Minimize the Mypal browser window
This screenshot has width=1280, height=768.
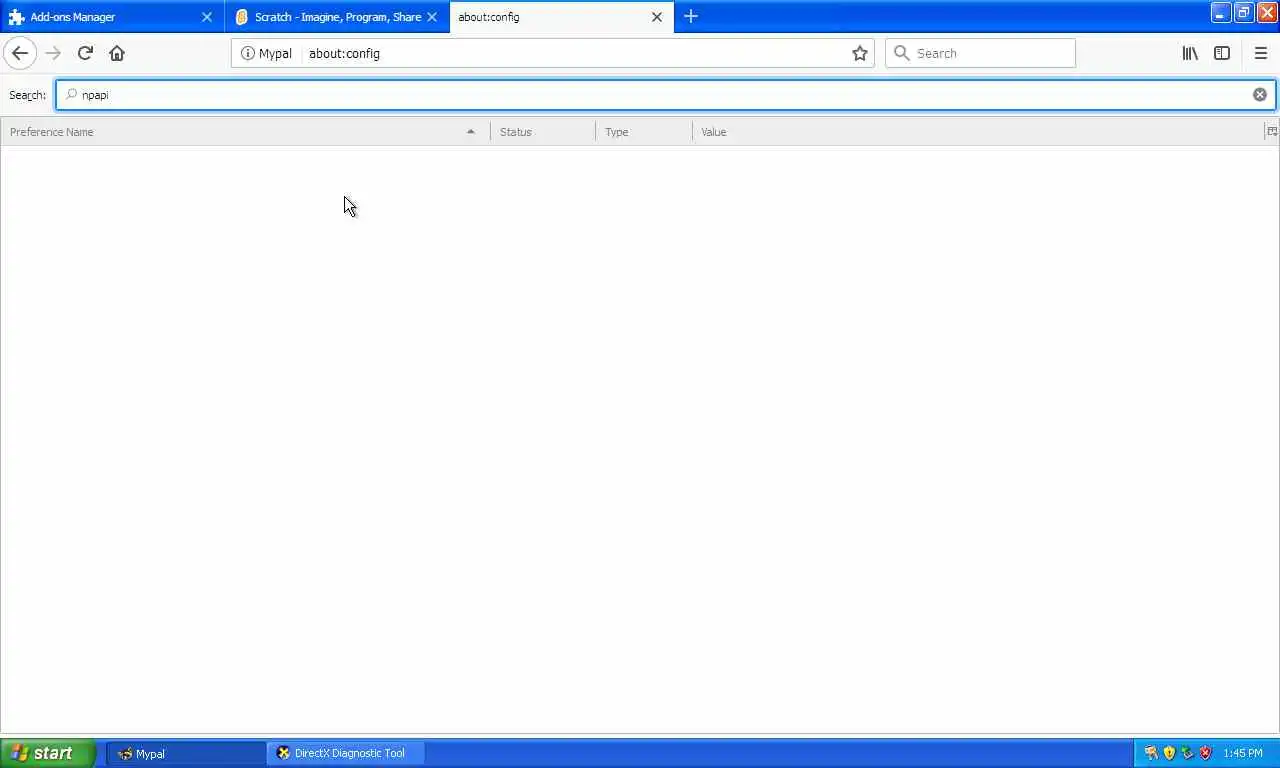pyautogui.click(x=1221, y=13)
